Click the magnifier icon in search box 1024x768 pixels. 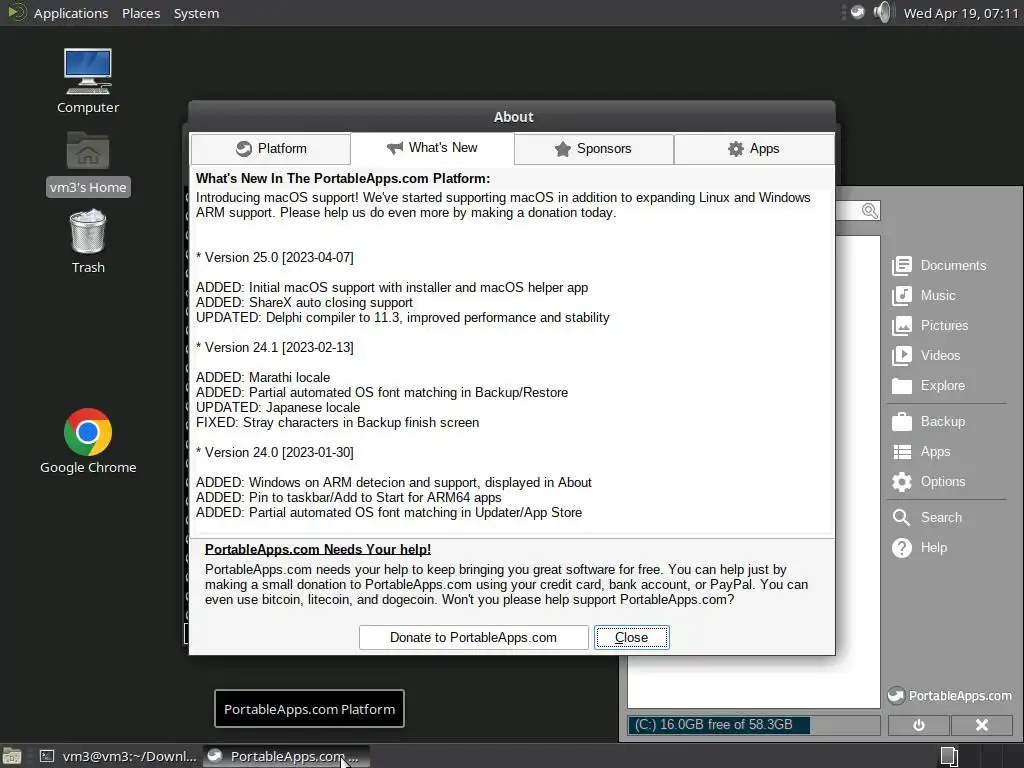coord(869,211)
